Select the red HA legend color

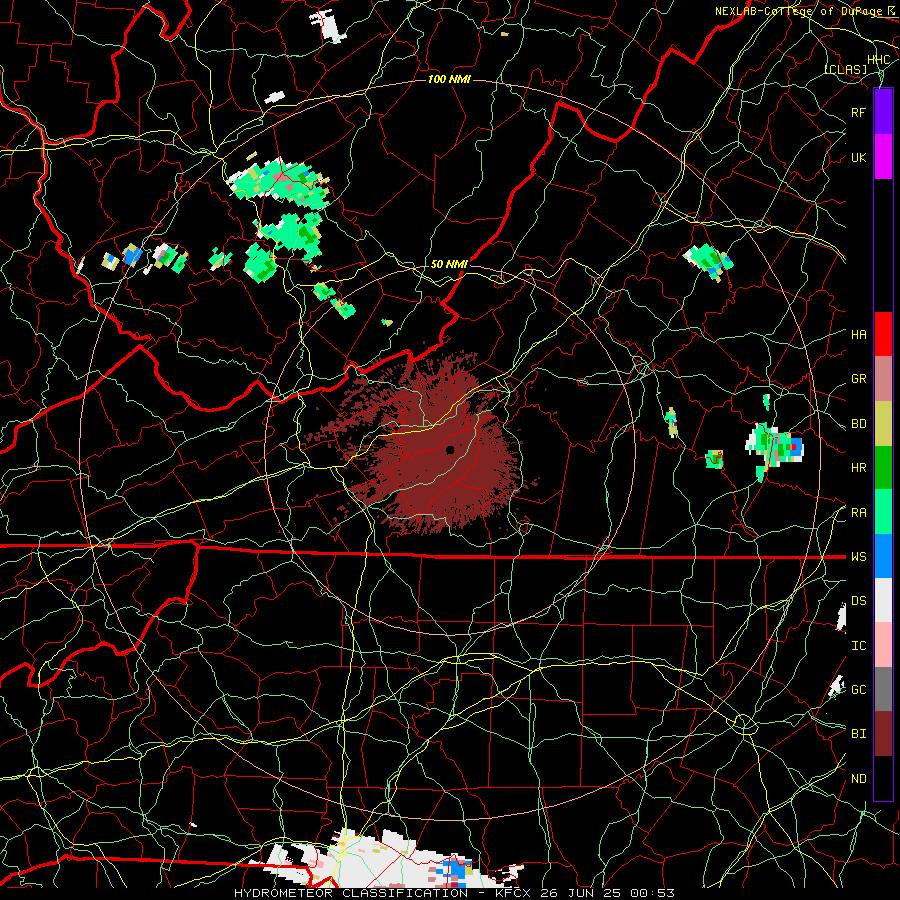(883, 334)
